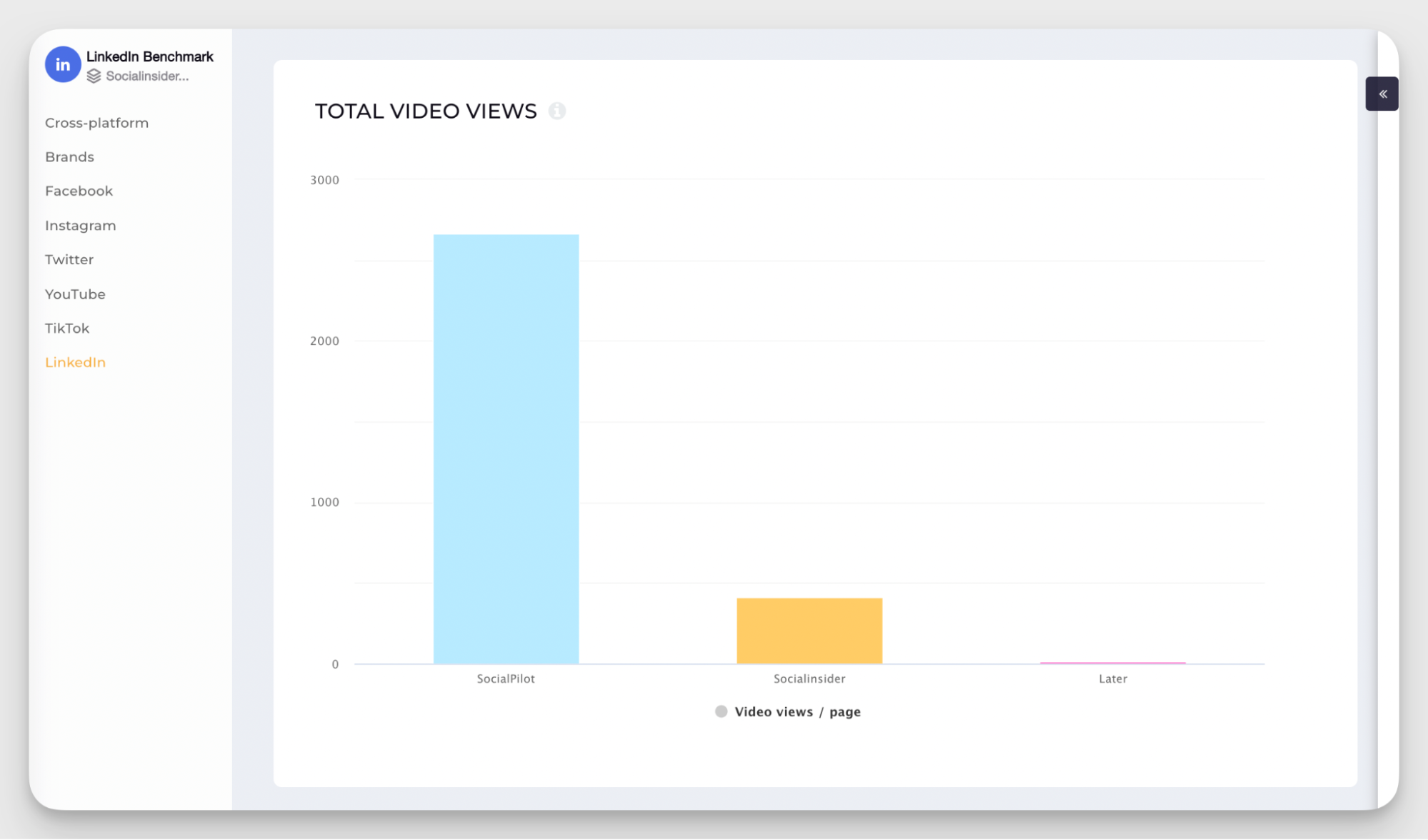Select the LinkedIn sidebar item
This screenshot has width=1428, height=840.
75,363
